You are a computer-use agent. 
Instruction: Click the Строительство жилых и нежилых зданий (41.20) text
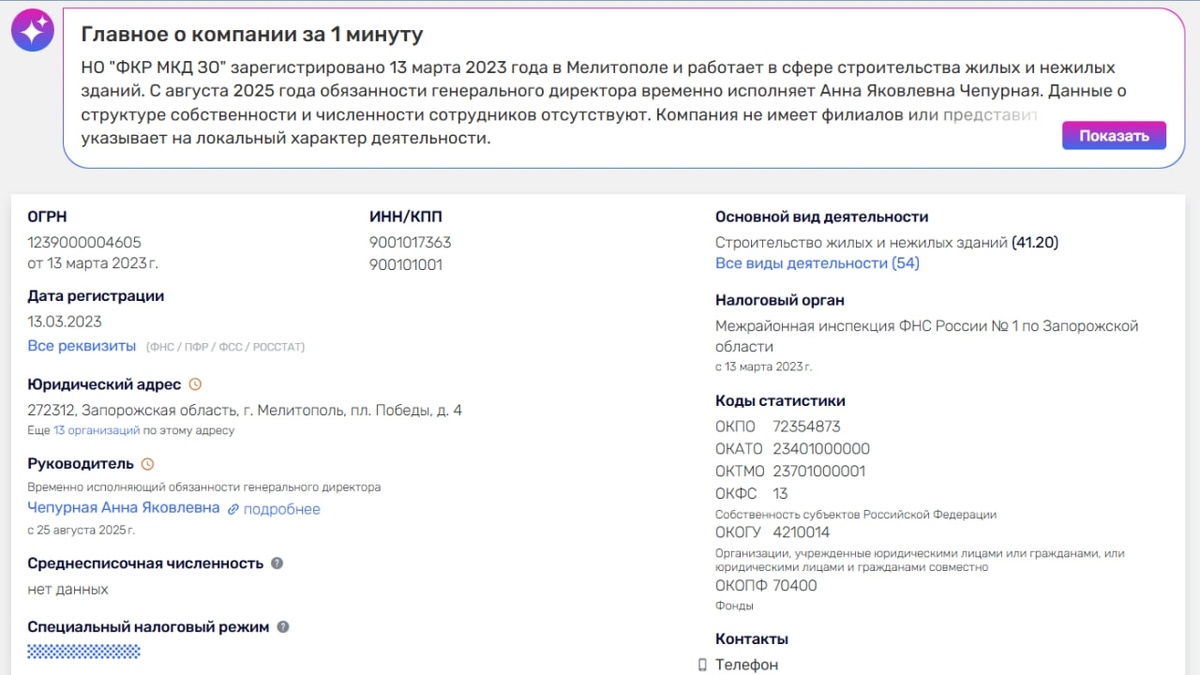pos(887,242)
